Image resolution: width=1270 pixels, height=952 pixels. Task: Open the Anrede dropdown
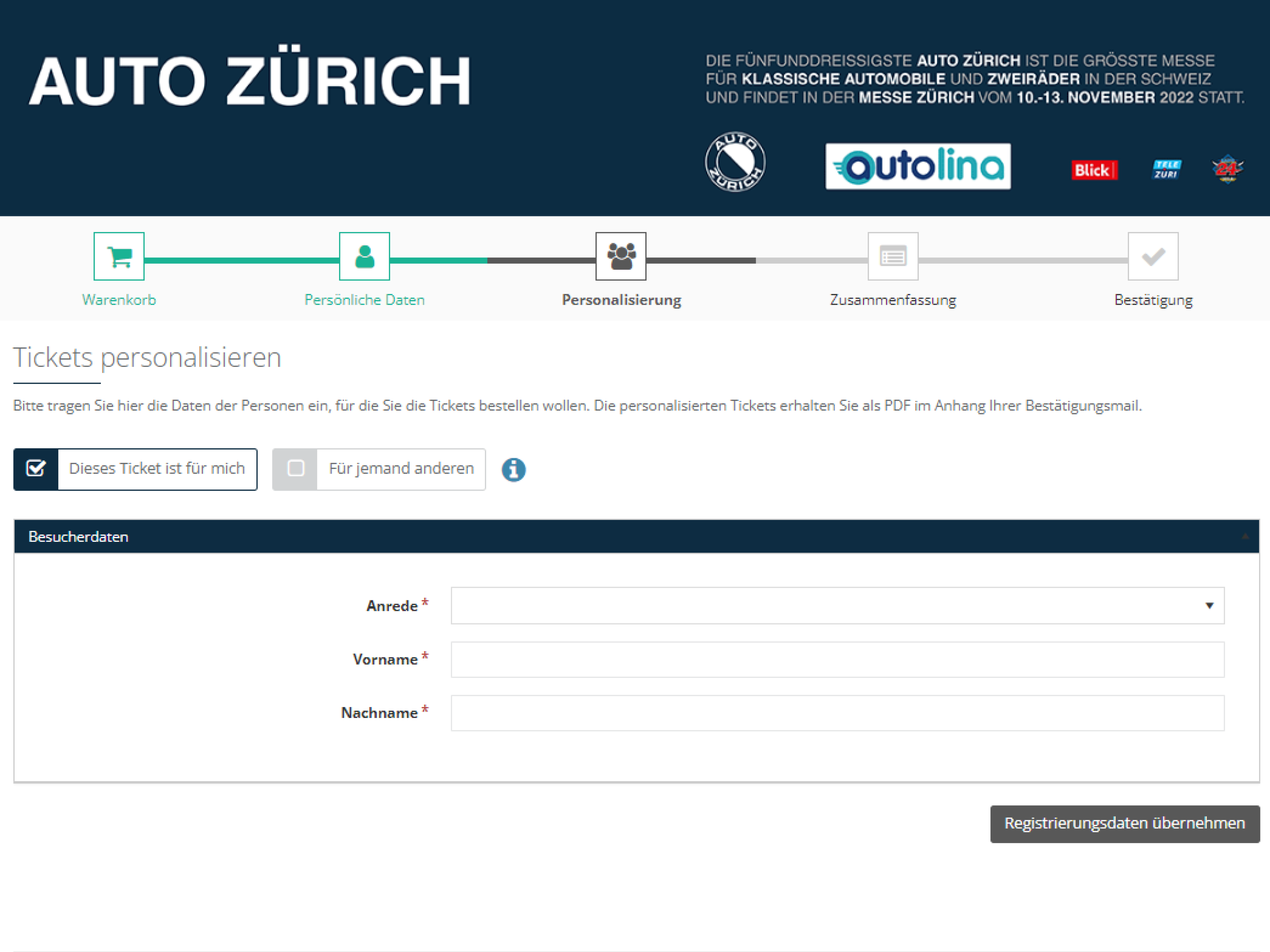click(837, 605)
